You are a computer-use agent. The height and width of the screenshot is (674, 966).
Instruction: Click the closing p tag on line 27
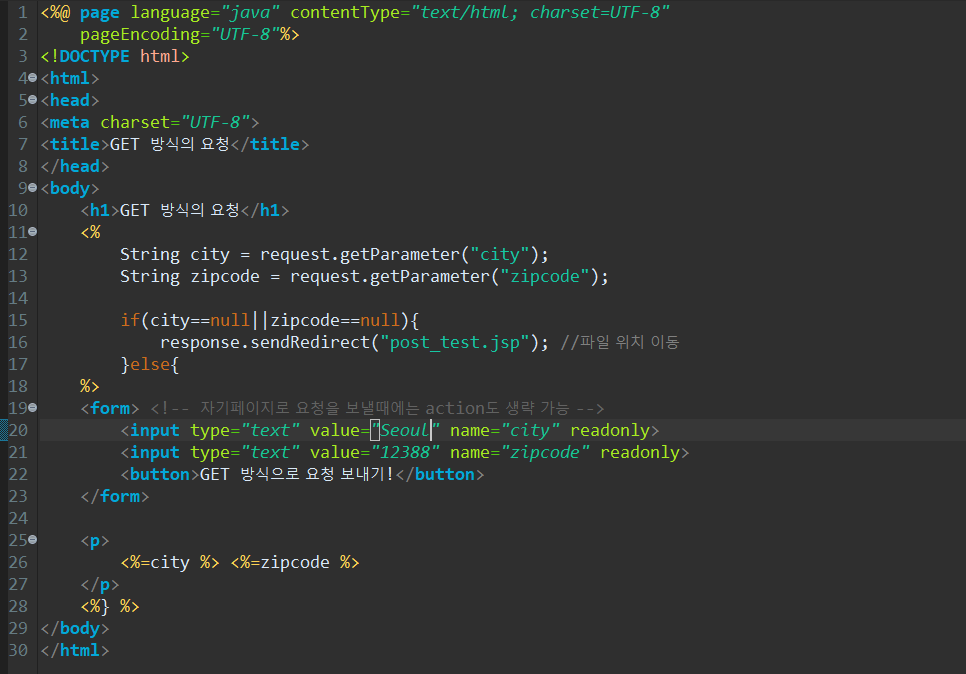point(100,584)
